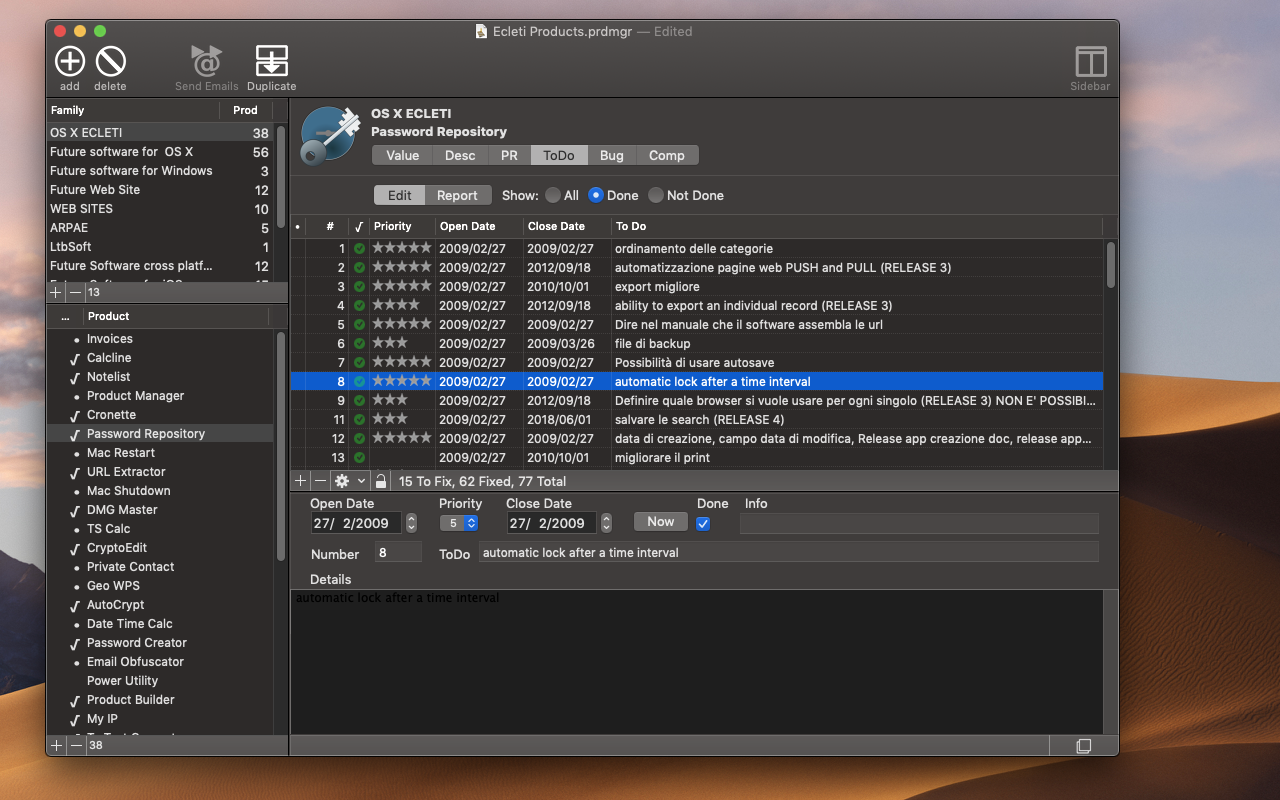The height and width of the screenshot is (800, 1280).
Task: Switch to the Bug tab
Action: pyautogui.click(x=611, y=155)
